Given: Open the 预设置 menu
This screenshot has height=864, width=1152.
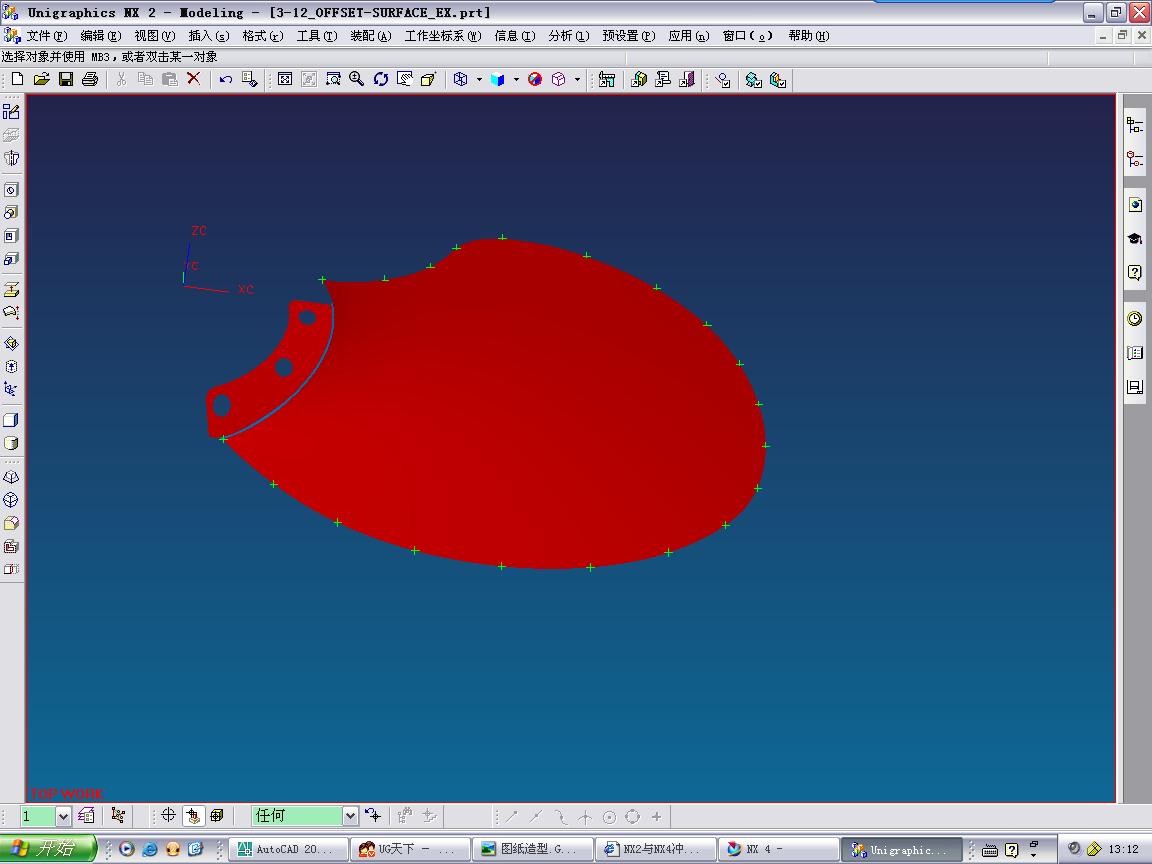Looking at the screenshot, I should click(x=629, y=35).
